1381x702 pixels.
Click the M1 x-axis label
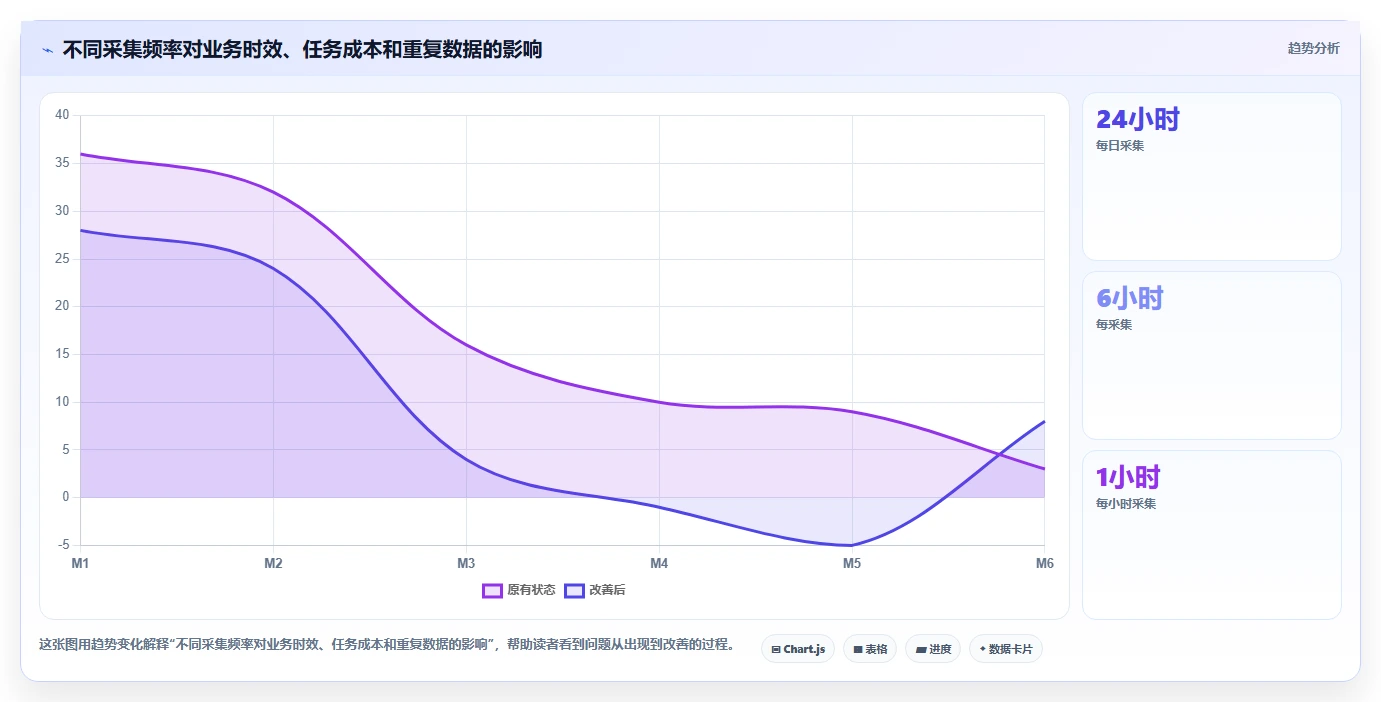(x=80, y=563)
